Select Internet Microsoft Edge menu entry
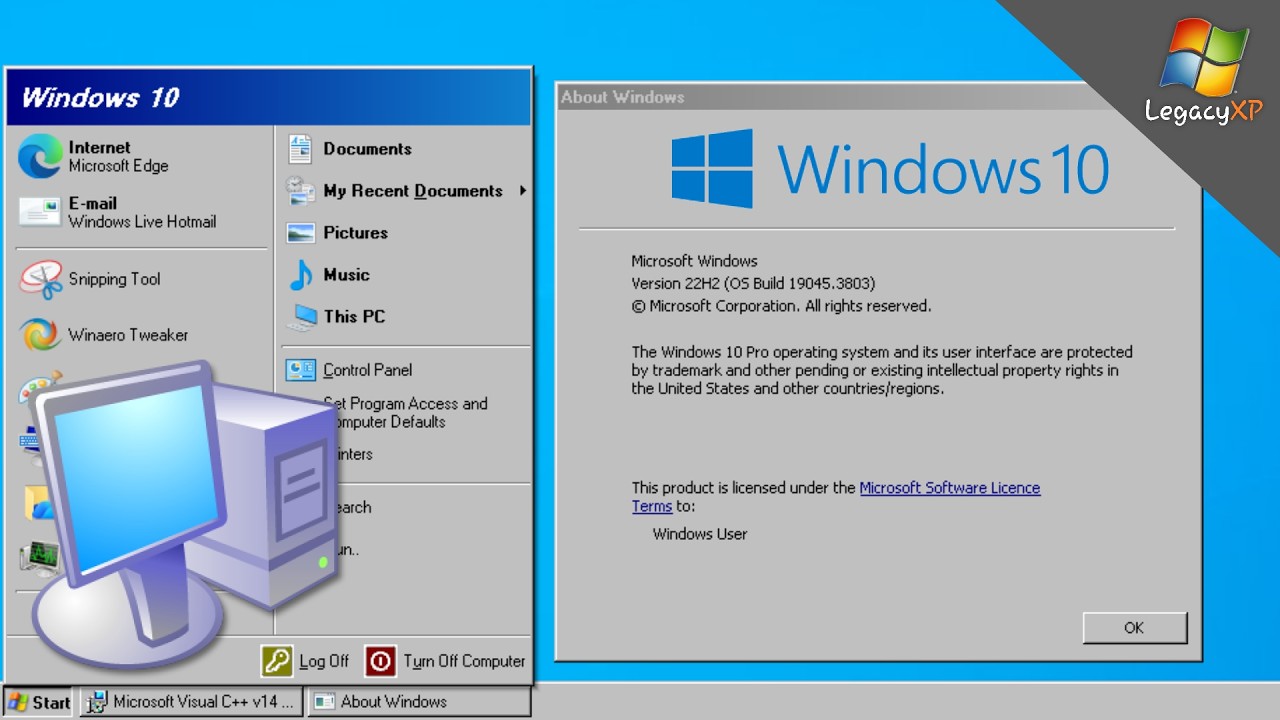 pyautogui.click(x=141, y=156)
